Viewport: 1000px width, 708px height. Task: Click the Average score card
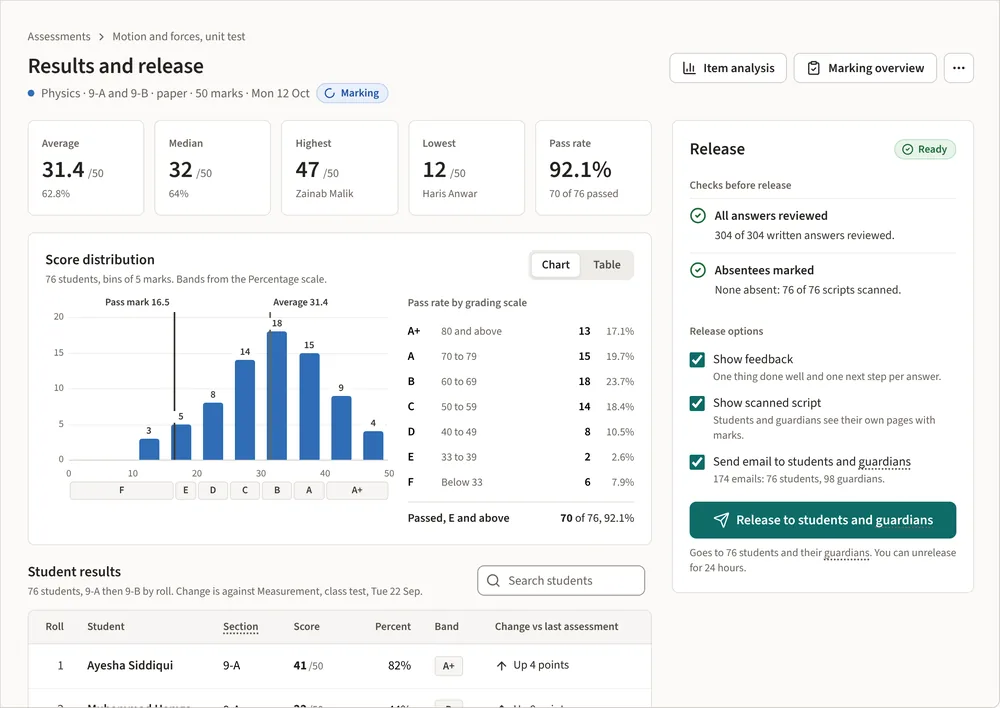coord(85,168)
